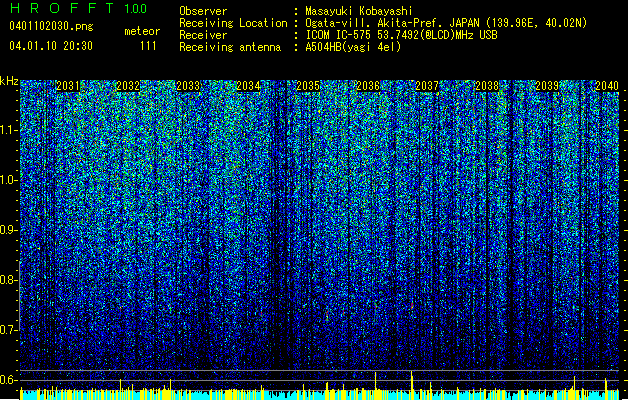Screen dimensions: 629x400
Task: Click the 'Receiving antenna' label
Action: pyautogui.click(x=230, y=47)
